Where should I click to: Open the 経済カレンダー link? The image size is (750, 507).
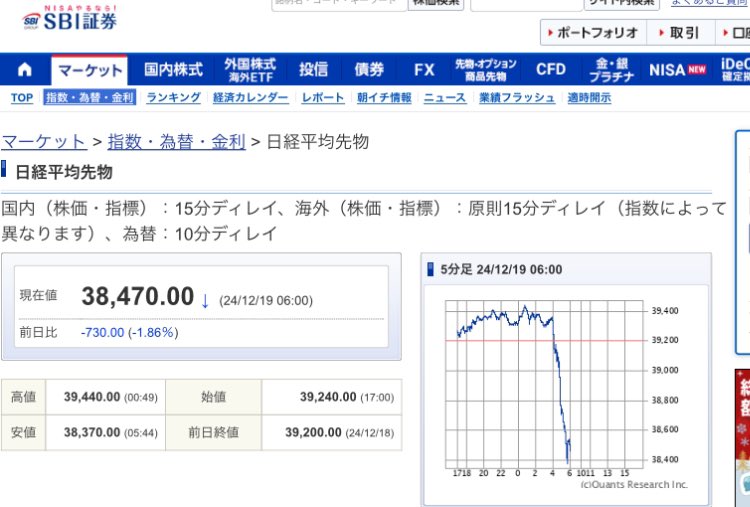tap(251, 98)
